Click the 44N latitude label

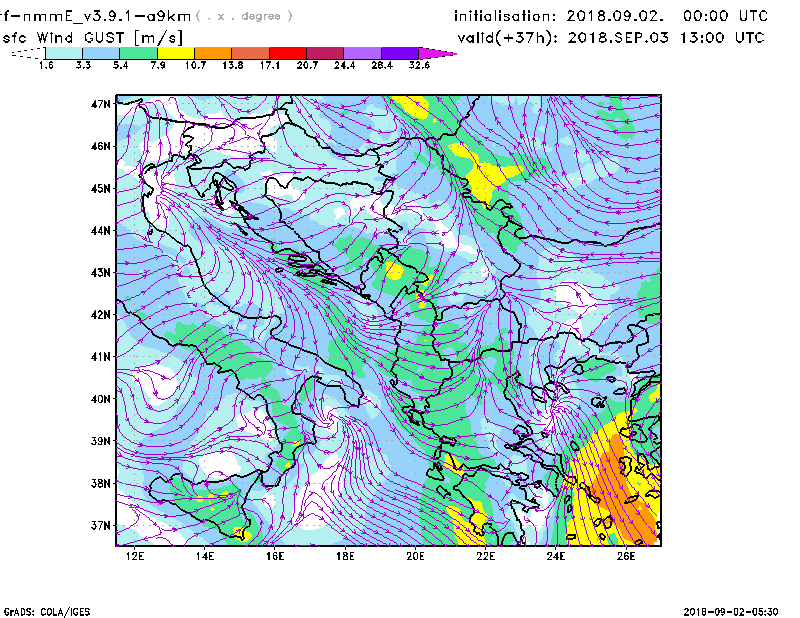click(x=101, y=231)
